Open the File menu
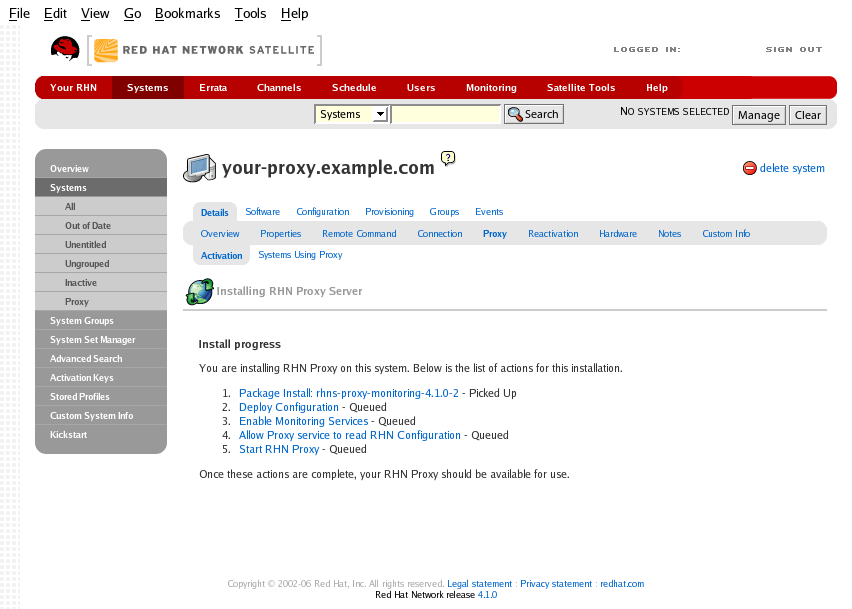The width and height of the screenshot is (852, 609). coord(20,14)
